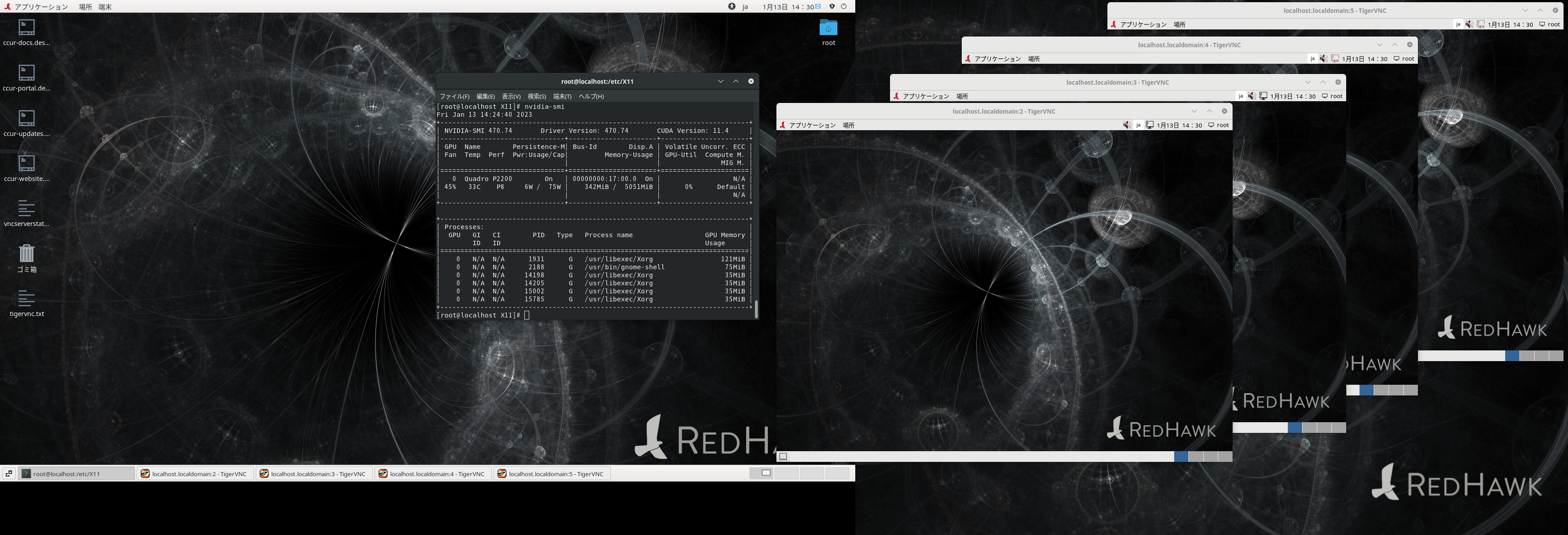
Task: Select the vncserverstat text file icon
Action: 26,212
